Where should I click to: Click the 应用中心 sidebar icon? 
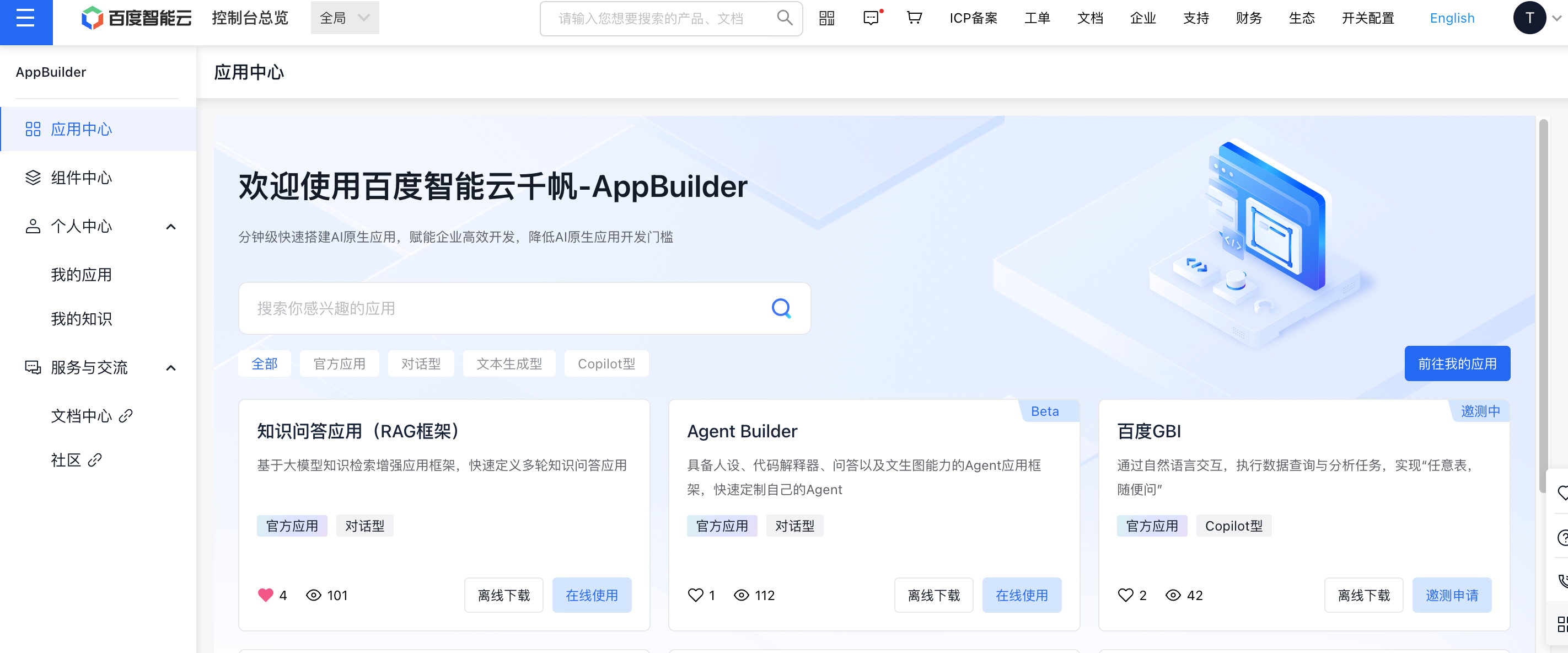(x=34, y=130)
